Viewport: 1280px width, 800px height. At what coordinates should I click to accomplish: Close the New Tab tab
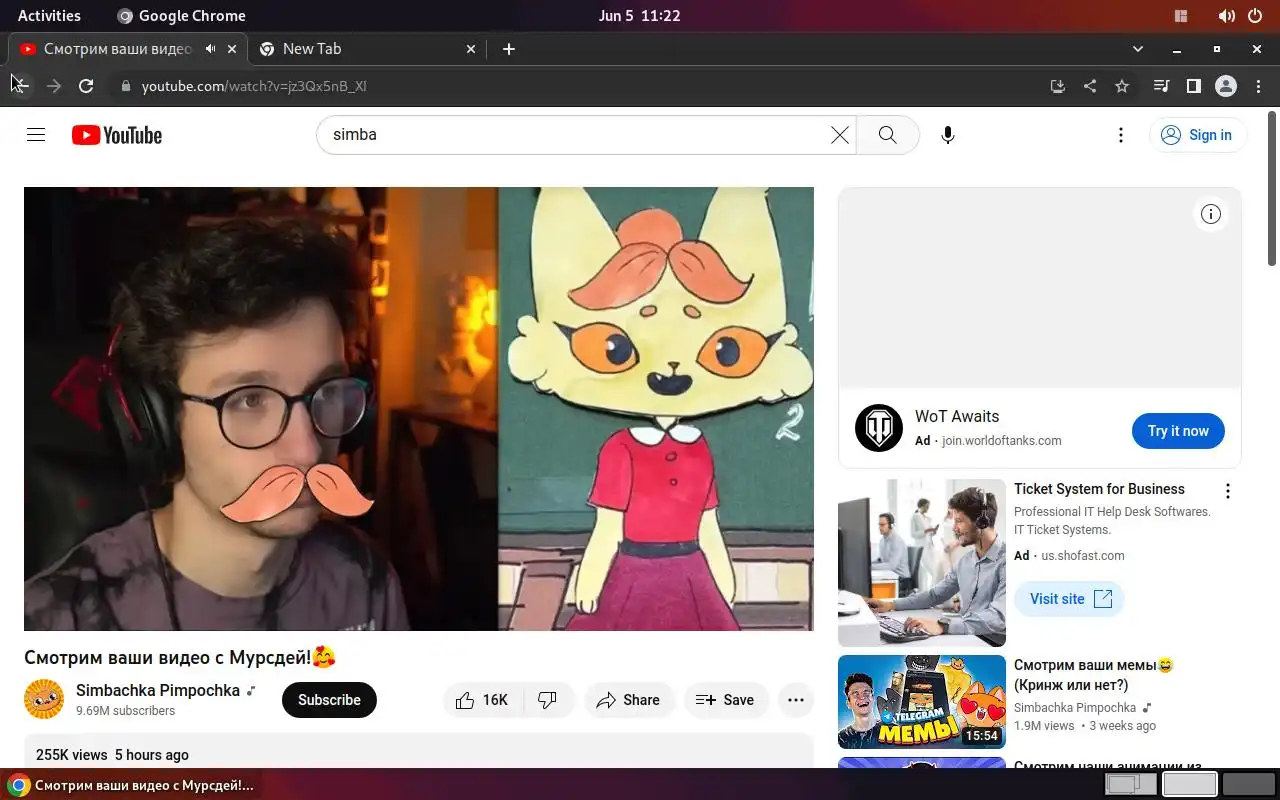pyautogui.click(x=472, y=49)
